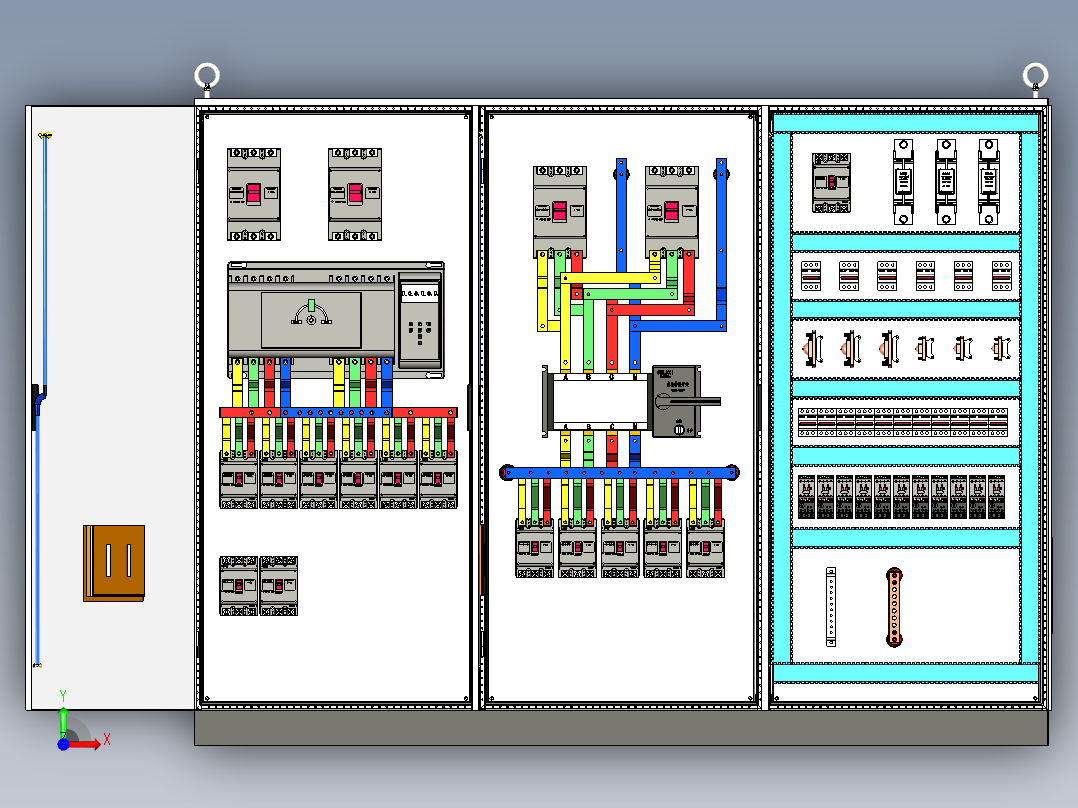Select the white neutral terminal bar in right panel
Image resolution: width=1078 pixels, height=808 pixels.
[830, 607]
